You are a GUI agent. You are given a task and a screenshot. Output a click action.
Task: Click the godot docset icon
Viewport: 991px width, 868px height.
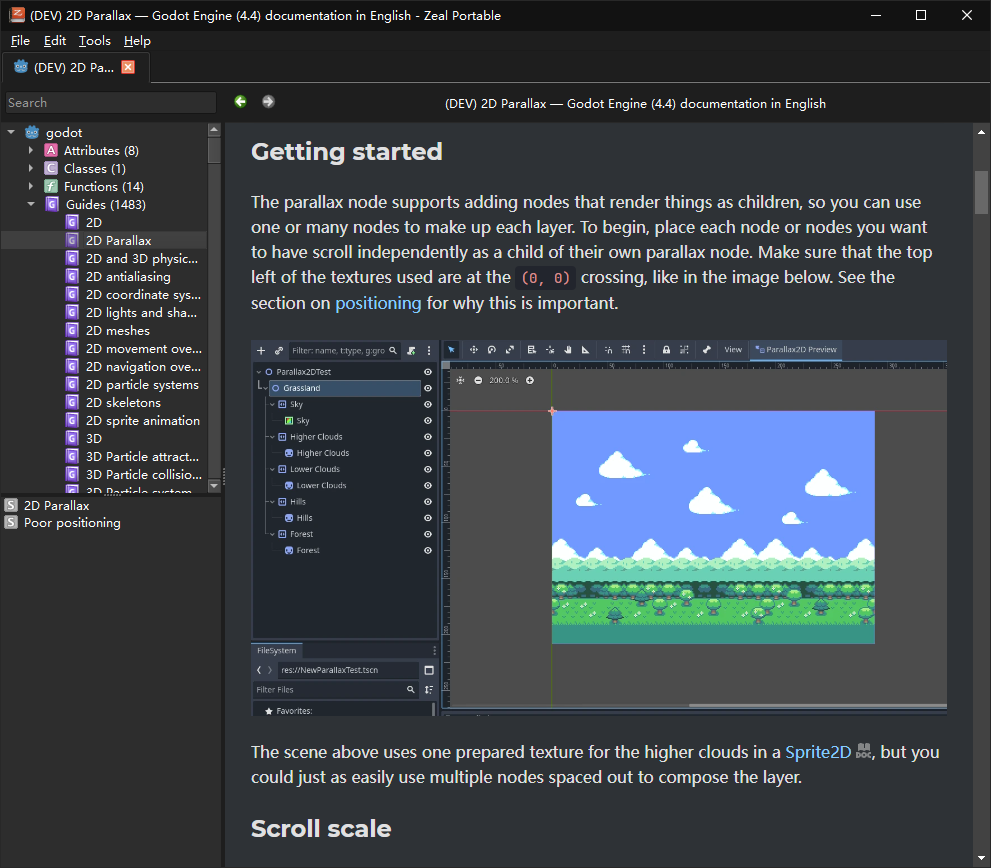point(32,132)
